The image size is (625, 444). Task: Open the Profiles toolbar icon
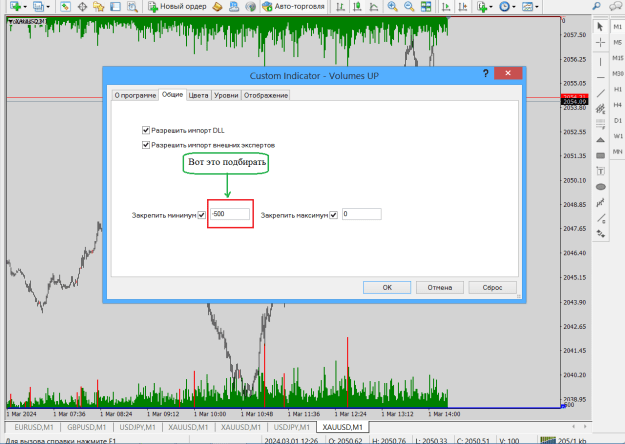38,6
